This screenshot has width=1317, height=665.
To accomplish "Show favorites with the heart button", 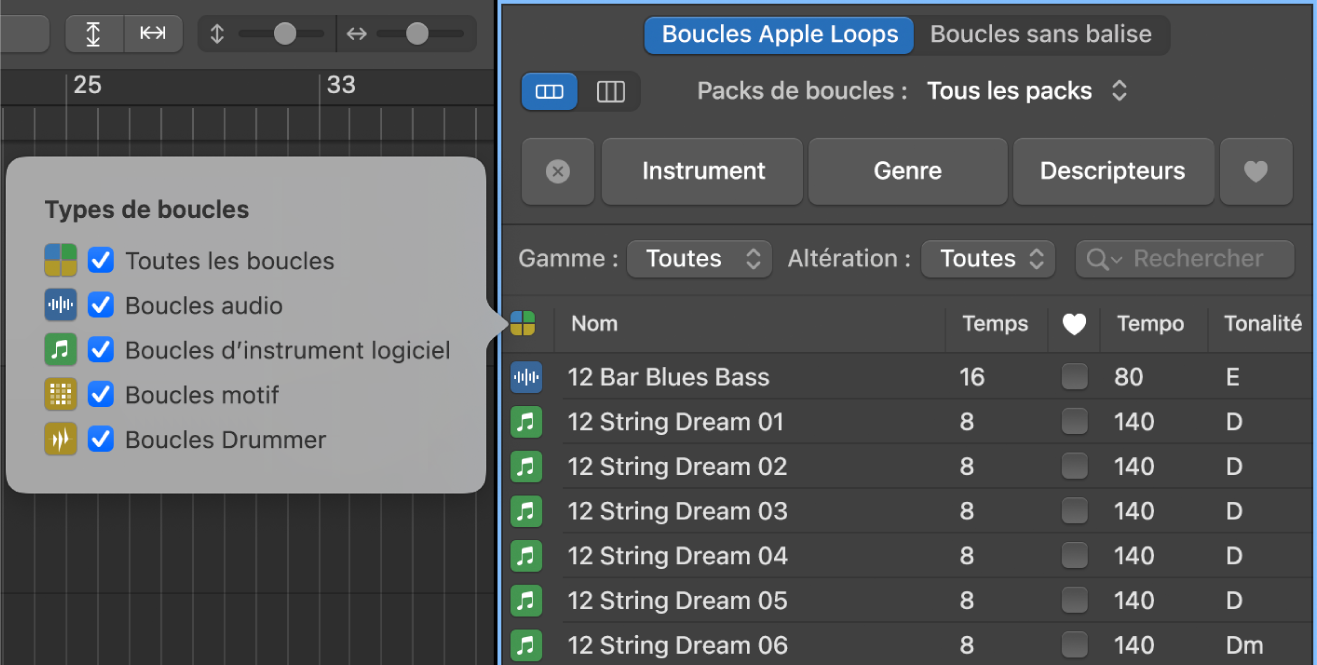I will pyautogui.click(x=1256, y=171).
